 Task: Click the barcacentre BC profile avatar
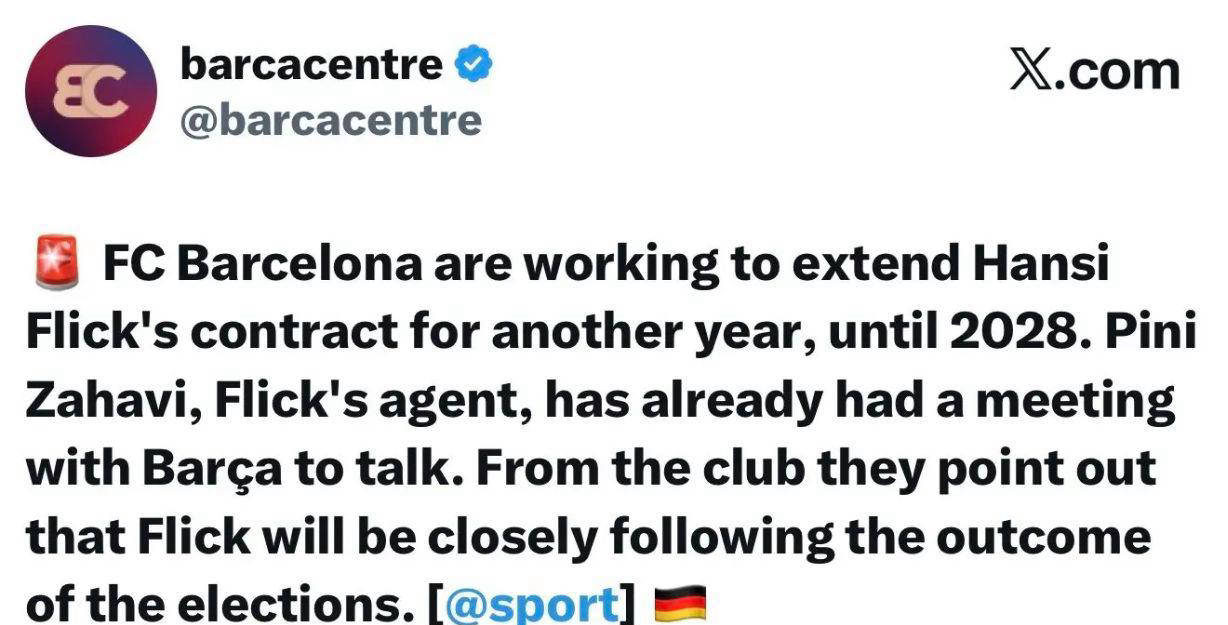91,91
